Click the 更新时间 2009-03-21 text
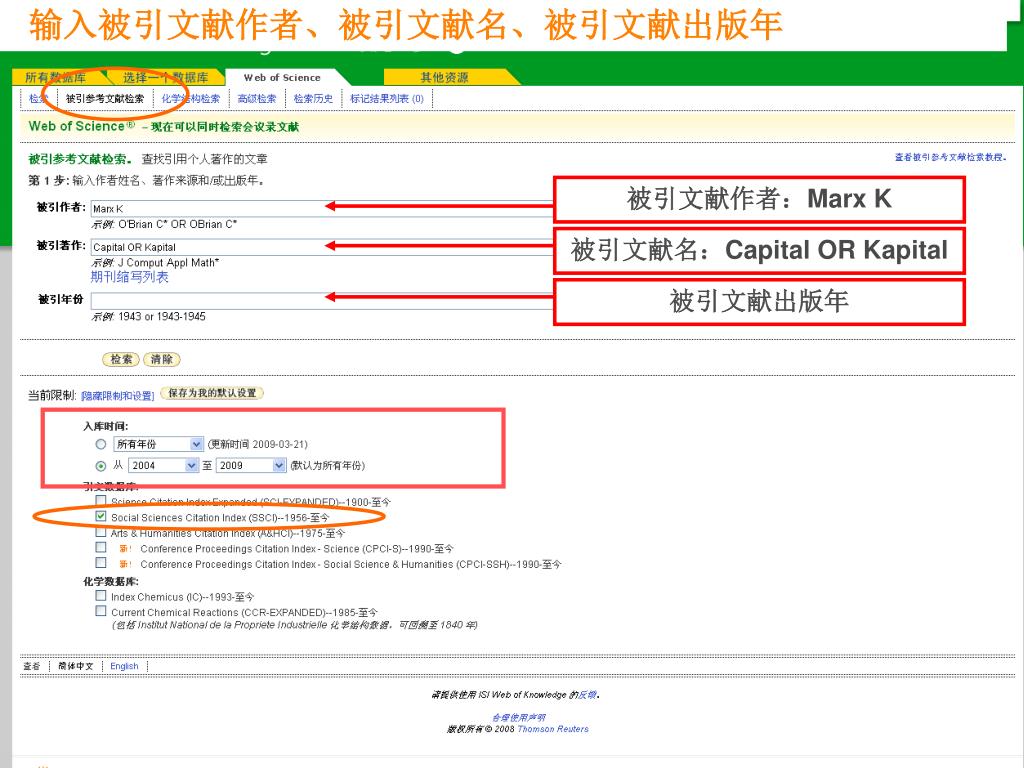Viewport: 1024px width, 768px height. click(x=258, y=444)
